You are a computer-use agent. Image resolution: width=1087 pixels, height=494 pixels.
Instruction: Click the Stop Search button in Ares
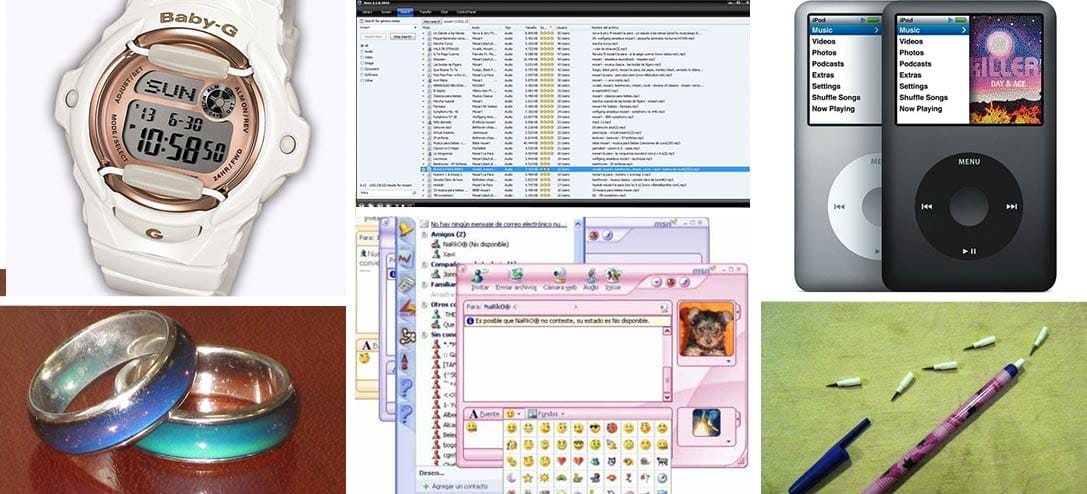(404, 36)
